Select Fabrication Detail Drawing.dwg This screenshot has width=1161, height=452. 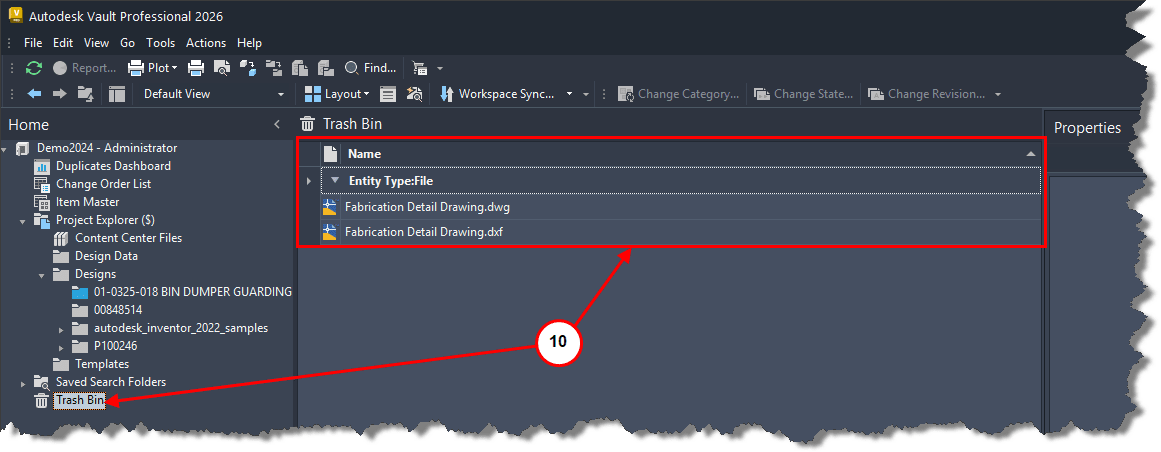tap(427, 207)
